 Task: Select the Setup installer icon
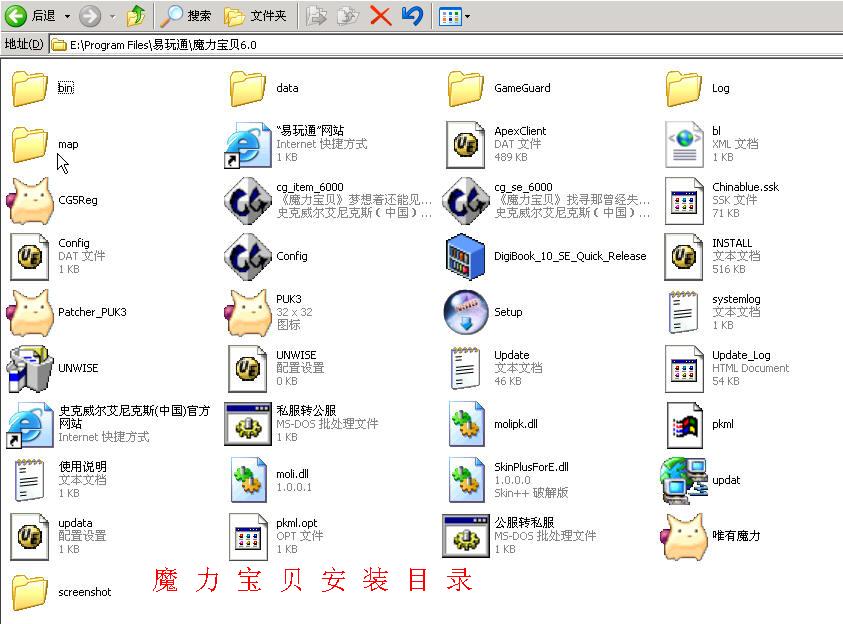(x=483, y=312)
